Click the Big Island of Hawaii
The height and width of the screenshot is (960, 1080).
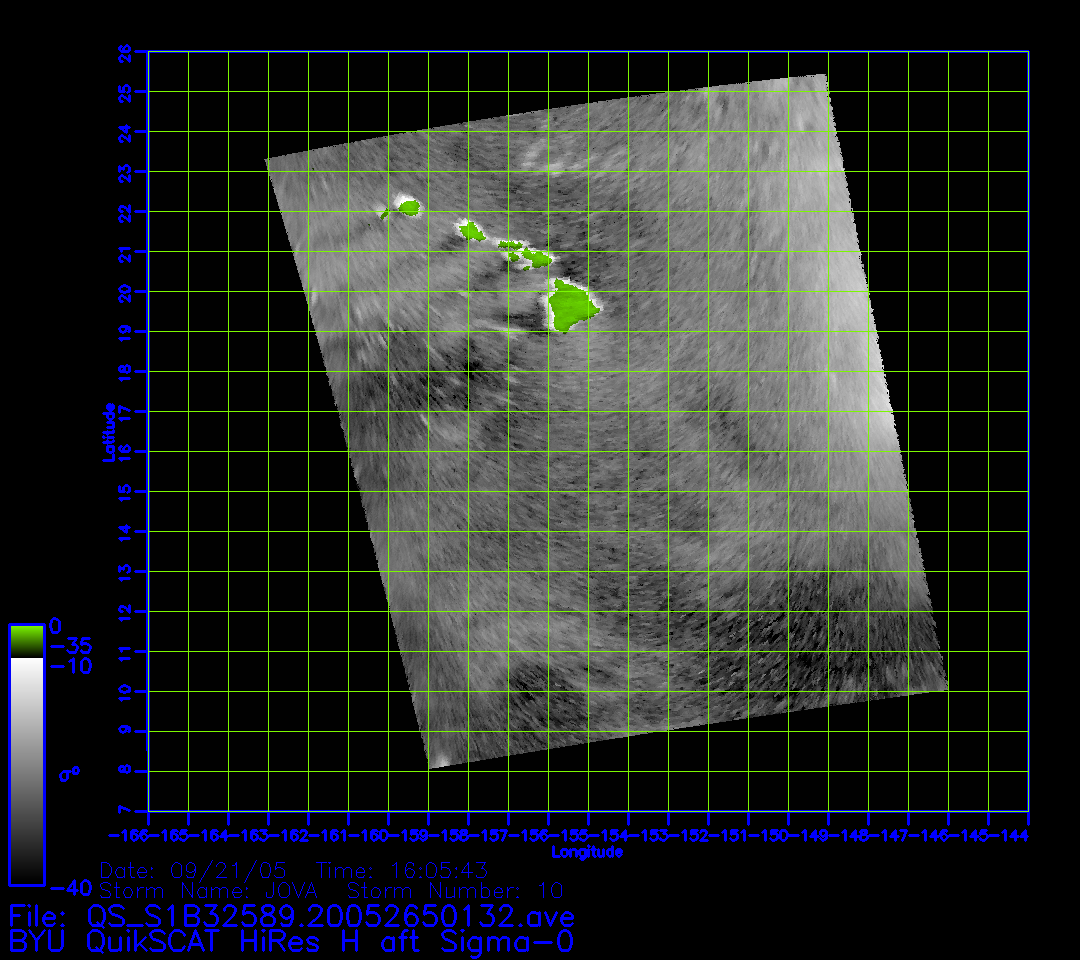click(571, 306)
